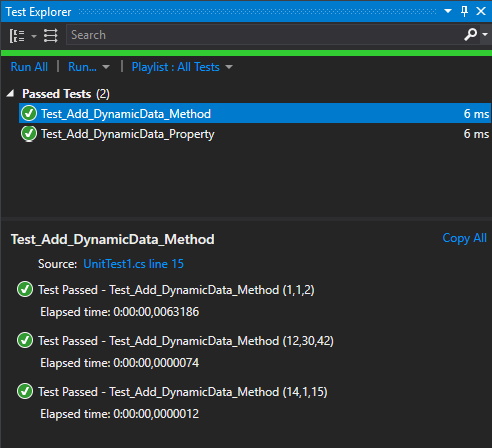Click the passed icon for result (12,30,42)
The height and width of the screenshot is (448, 492).
[x=25, y=340]
